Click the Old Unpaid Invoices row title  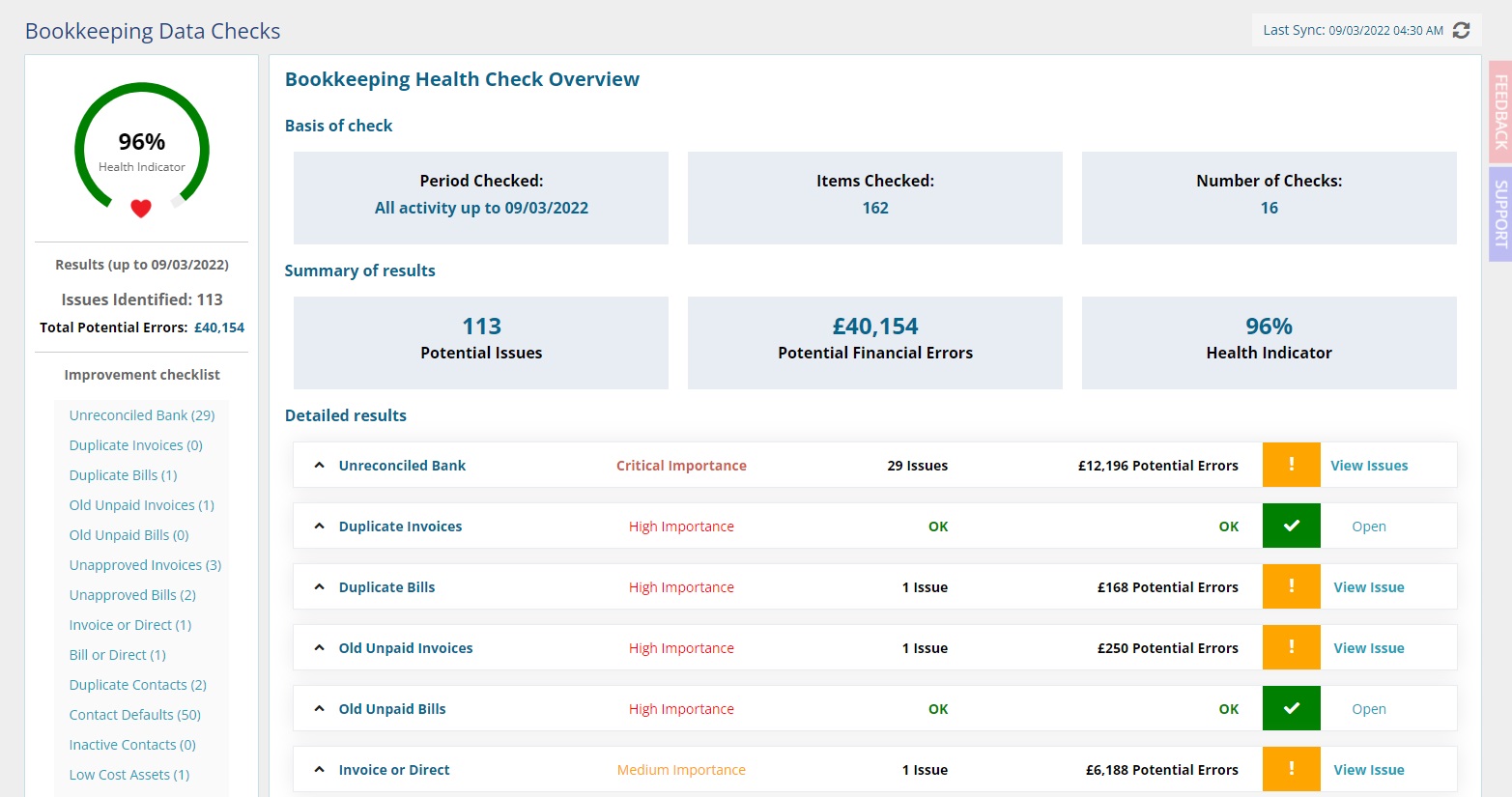[406, 648]
